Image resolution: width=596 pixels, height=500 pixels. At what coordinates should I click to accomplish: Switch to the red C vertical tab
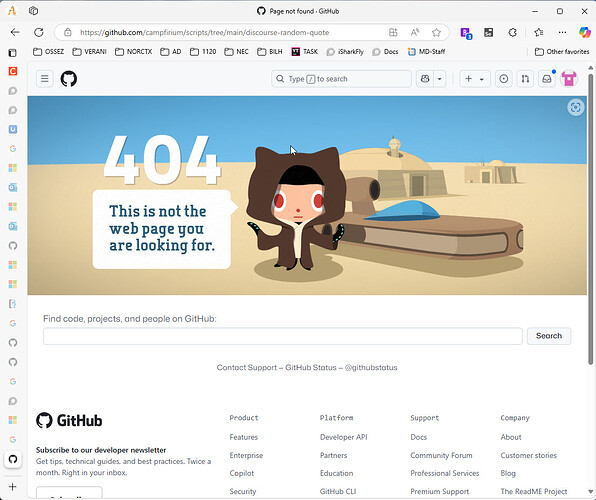(x=13, y=71)
